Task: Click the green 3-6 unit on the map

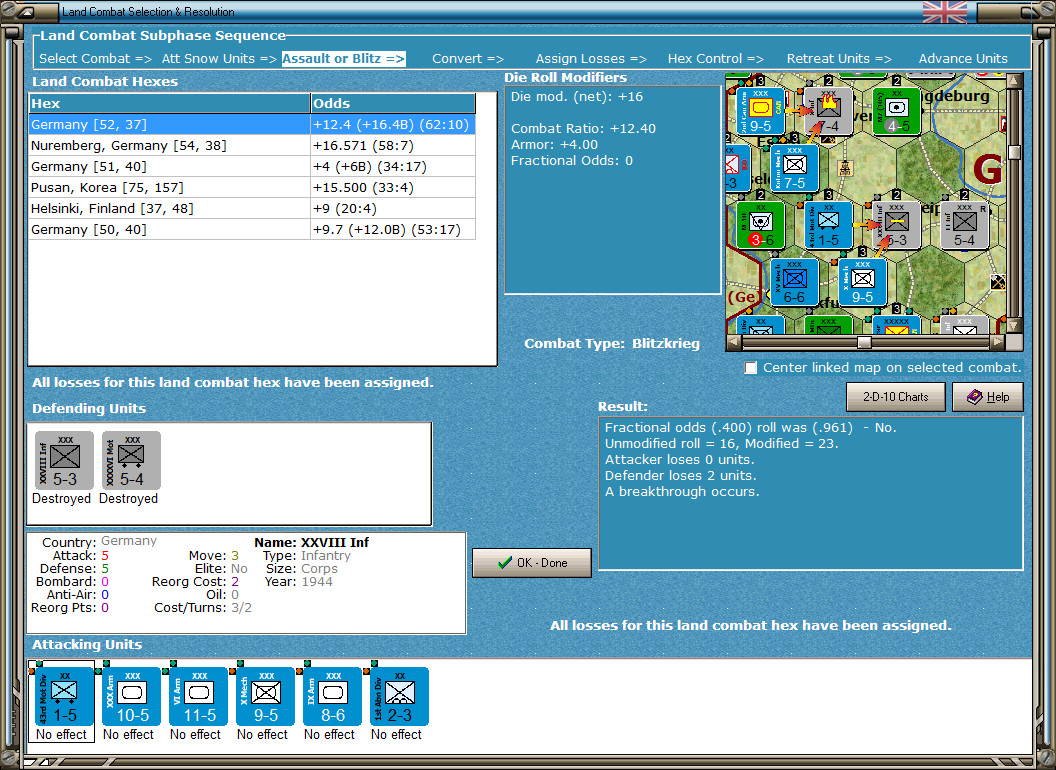Action: point(760,225)
